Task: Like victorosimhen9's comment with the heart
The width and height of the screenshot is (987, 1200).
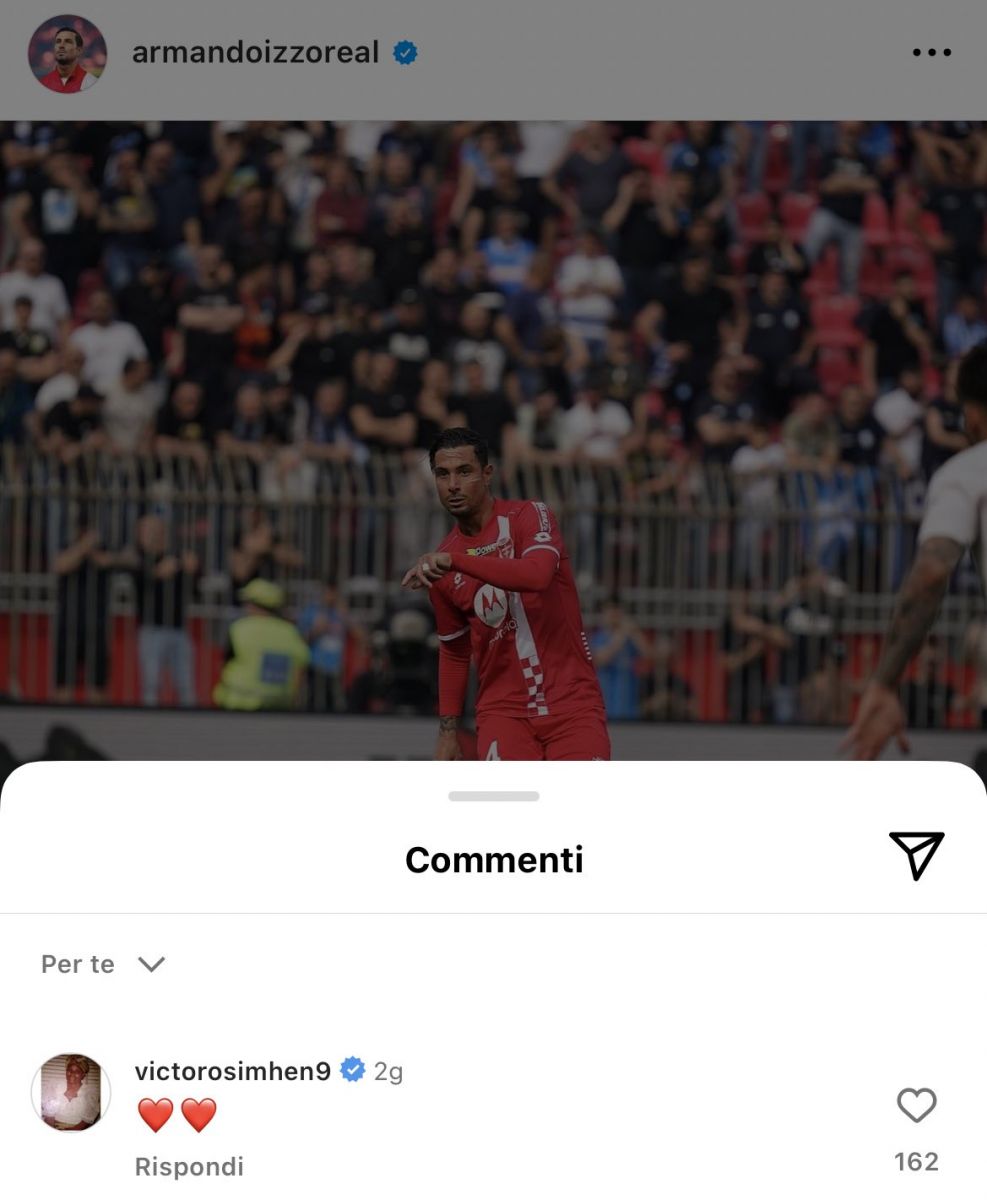Action: pyautogui.click(x=916, y=1105)
